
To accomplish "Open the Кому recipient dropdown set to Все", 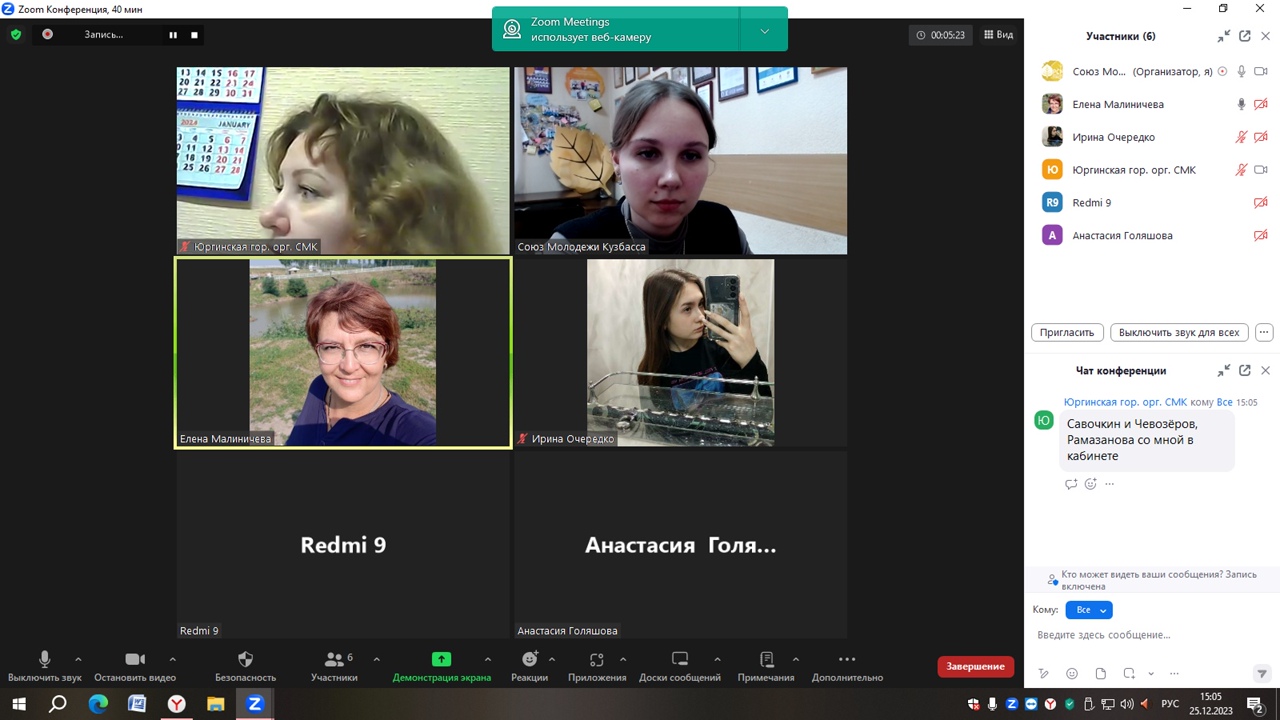I will click(1089, 610).
